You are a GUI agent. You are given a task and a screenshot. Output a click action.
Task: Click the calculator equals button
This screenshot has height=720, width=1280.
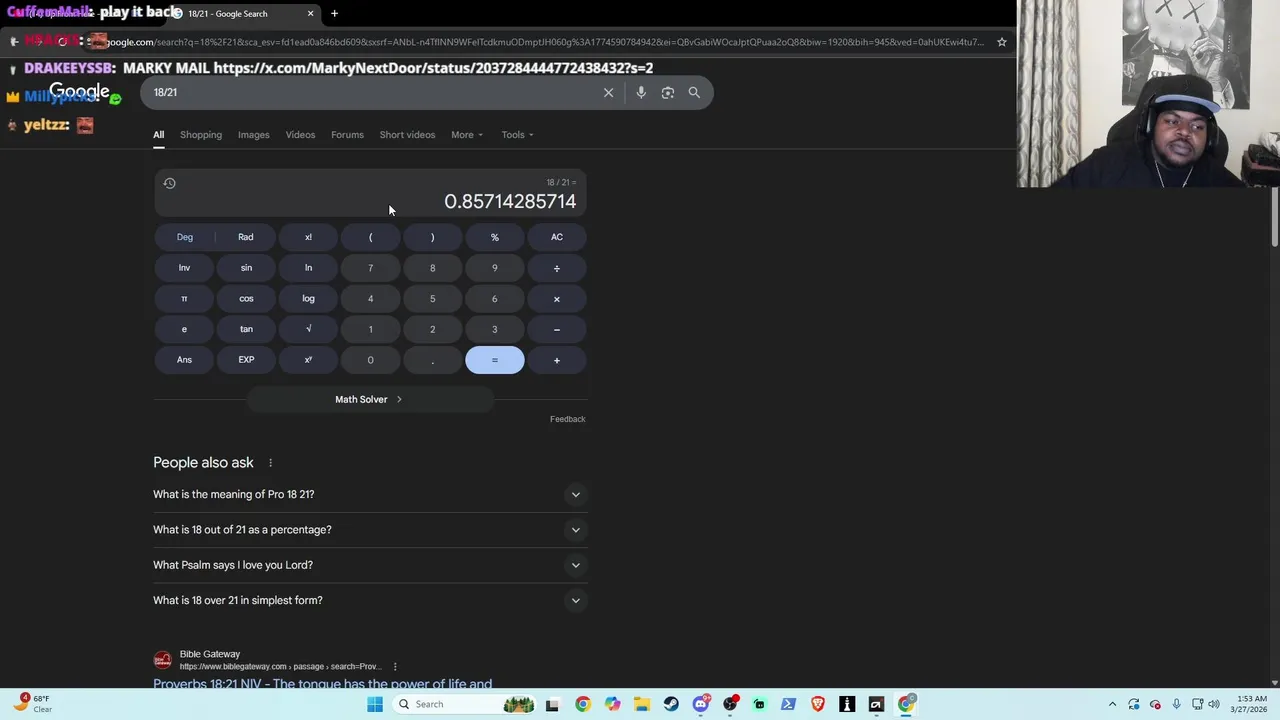point(494,360)
